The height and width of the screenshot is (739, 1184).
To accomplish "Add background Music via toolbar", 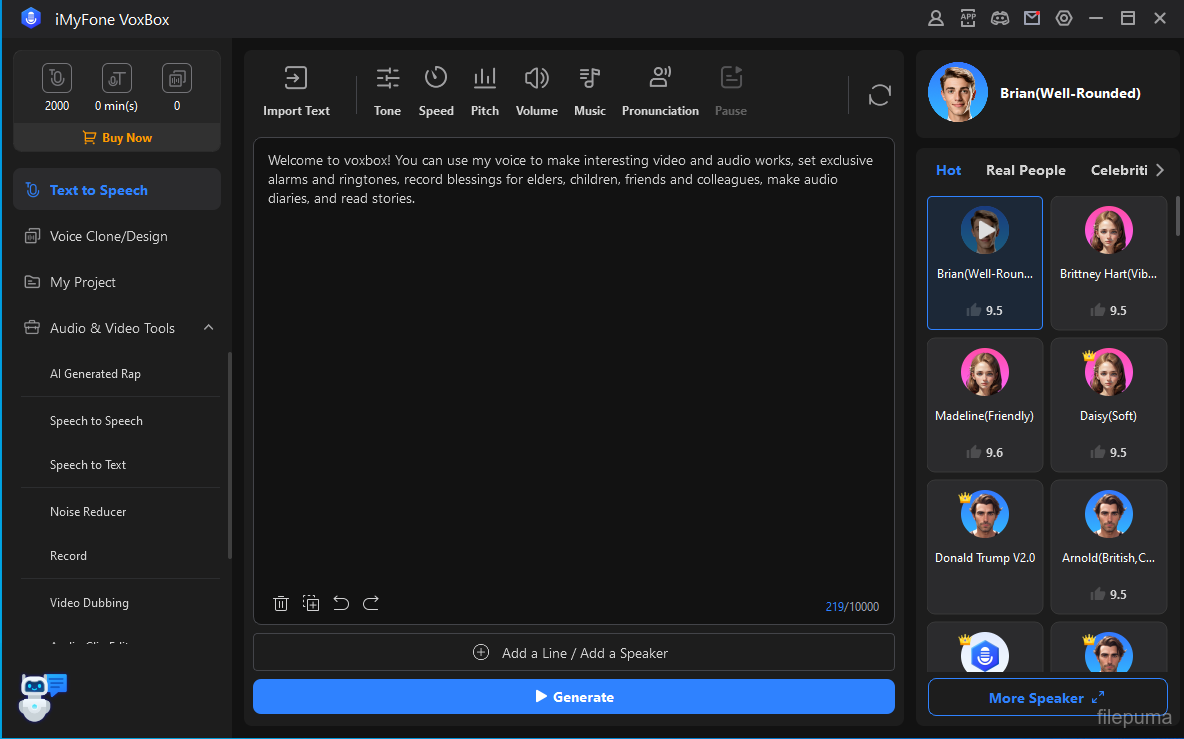I will click(x=590, y=91).
